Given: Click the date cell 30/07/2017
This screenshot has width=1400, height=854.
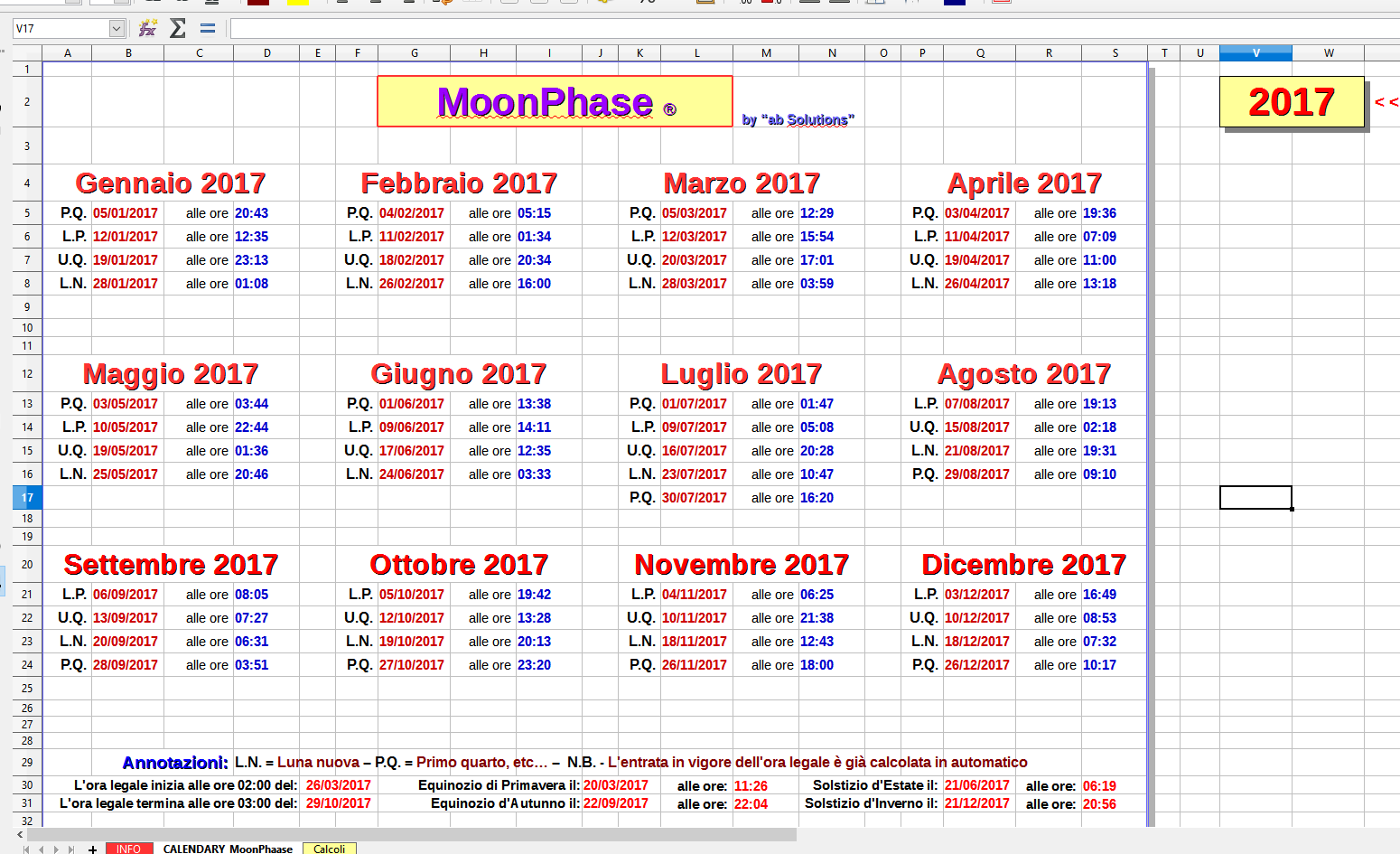Looking at the screenshot, I should (x=695, y=498).
